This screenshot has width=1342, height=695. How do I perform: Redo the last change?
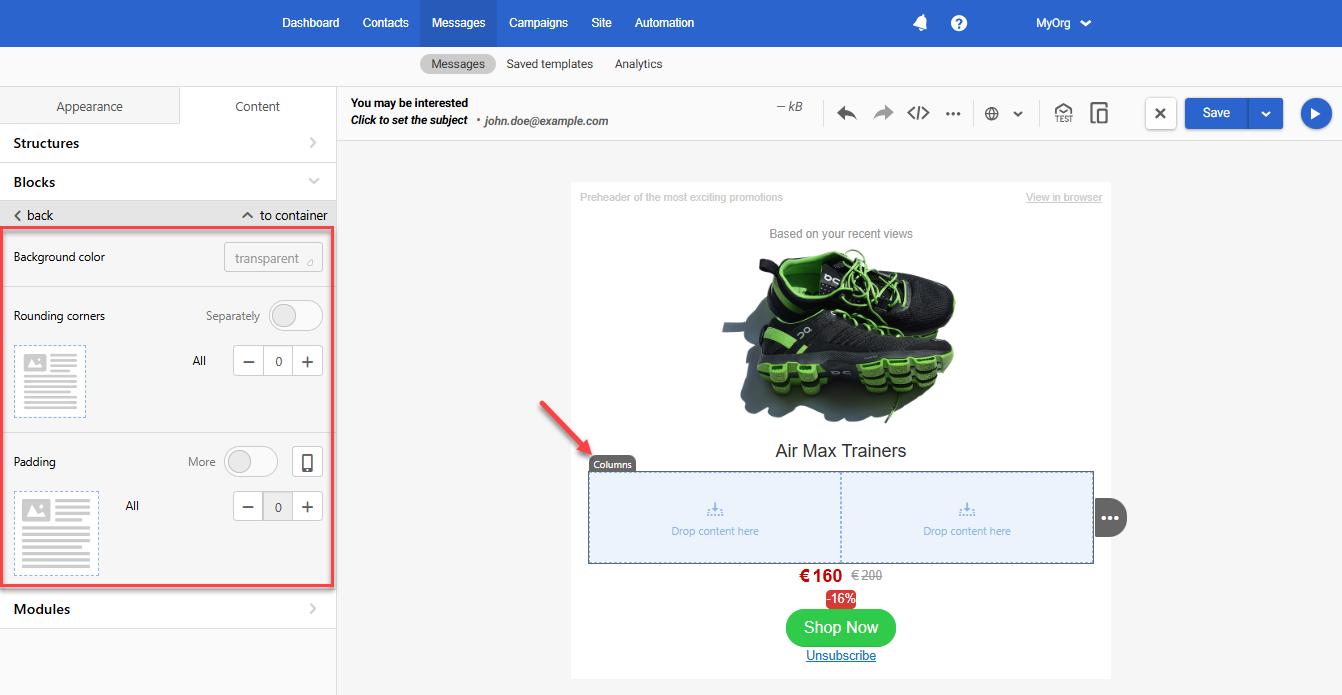point(883,113)
